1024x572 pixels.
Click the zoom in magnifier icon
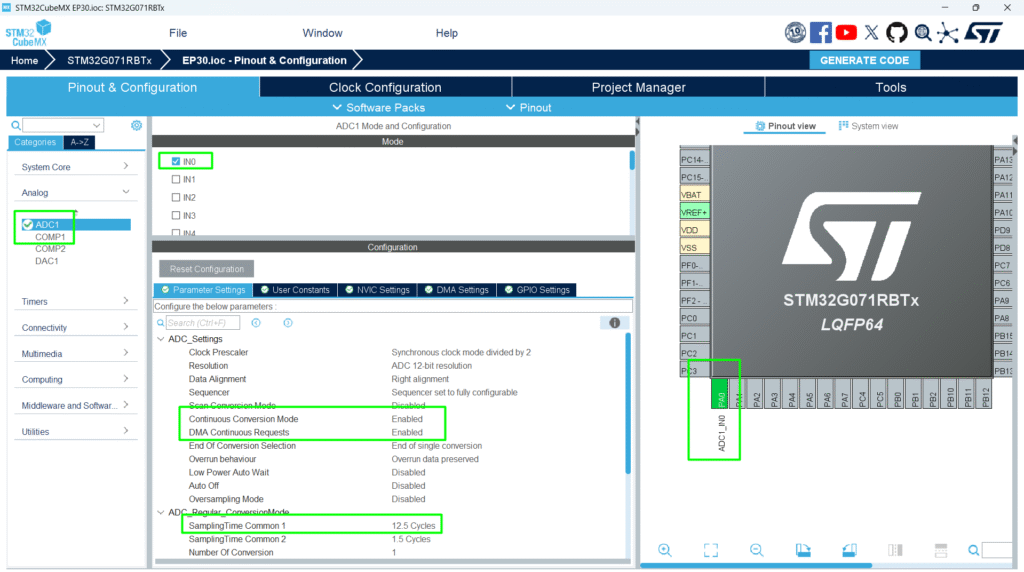pyautogui.click(x=665, y=550)
